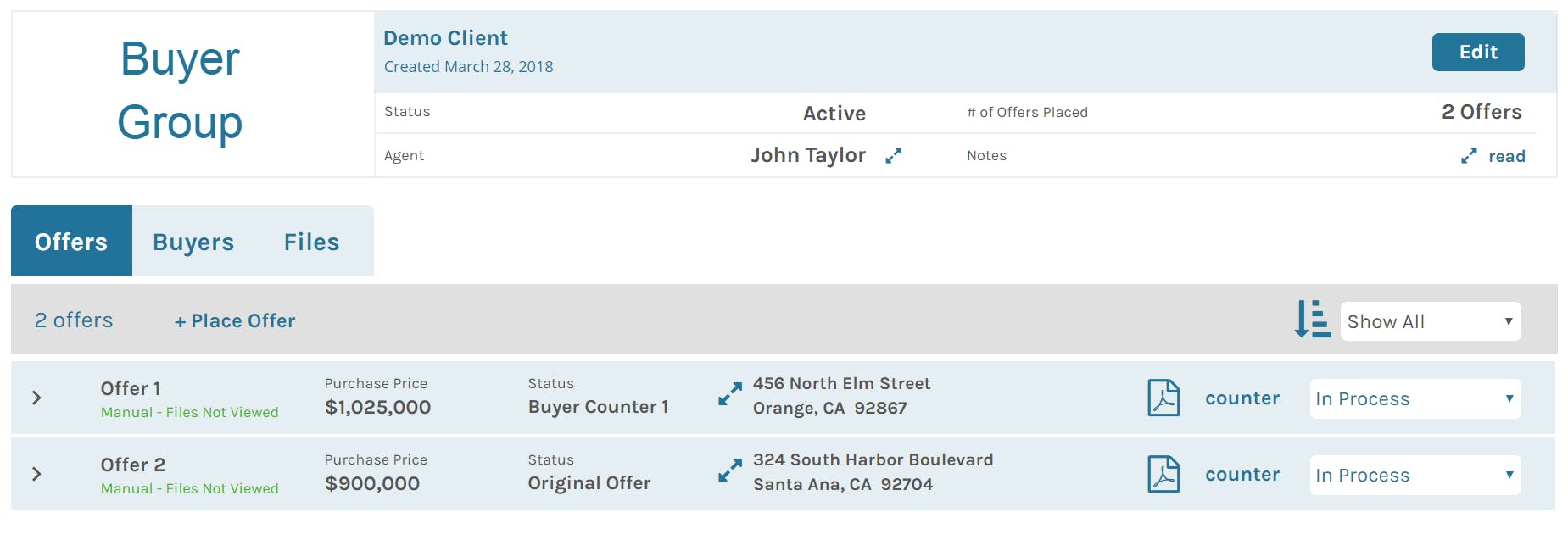Screen dimensions: 1568x540
Task: Expand the Offer 2 row chevron
Action: pyautogui.click(x=36, y=474)
